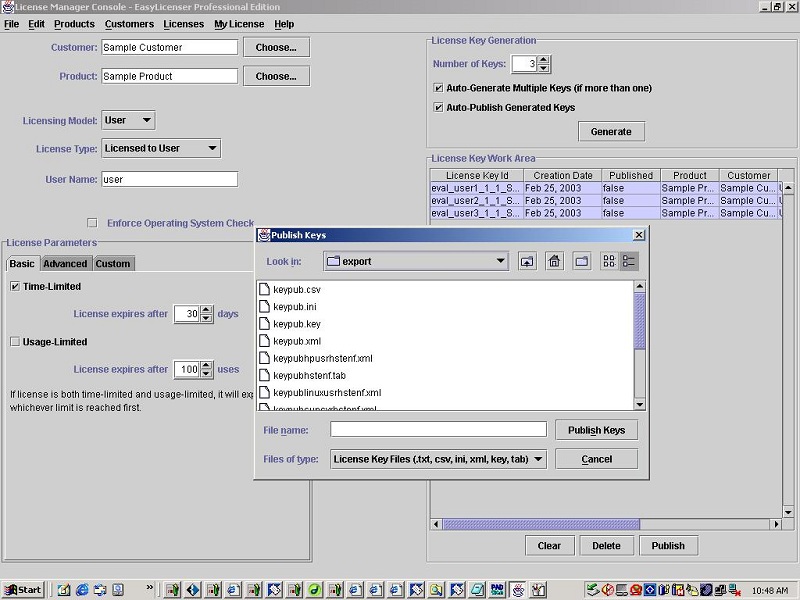Decrease the license expiry days
Viewport: 800px width, 600px height.
[206, 318]
